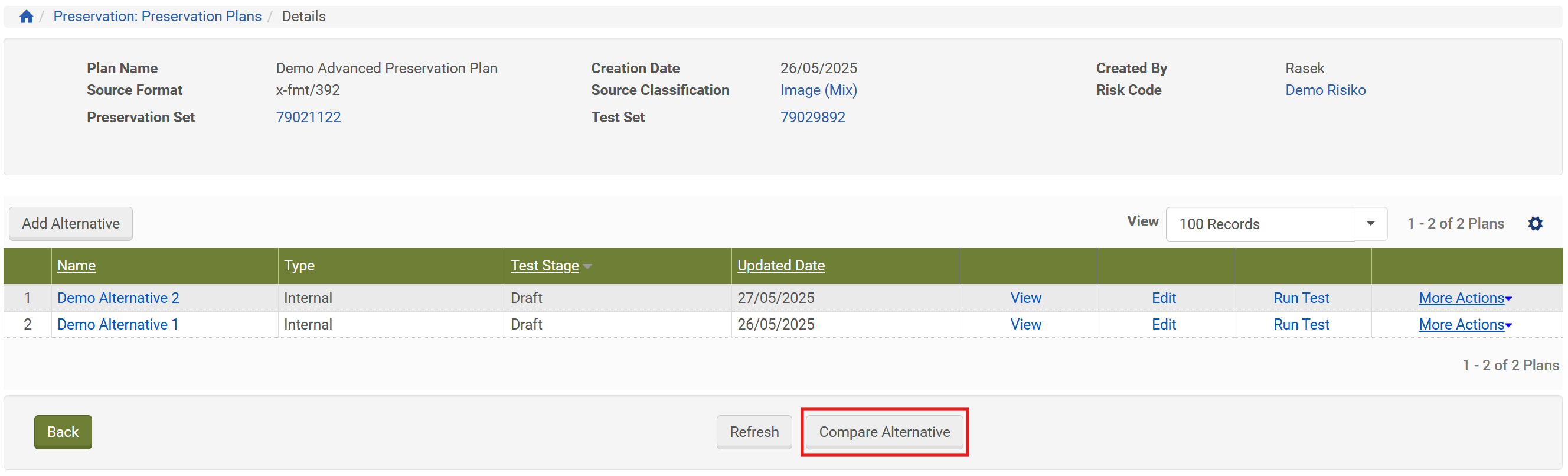
Task: Go back with the Back button
Action: coord(63,432)
